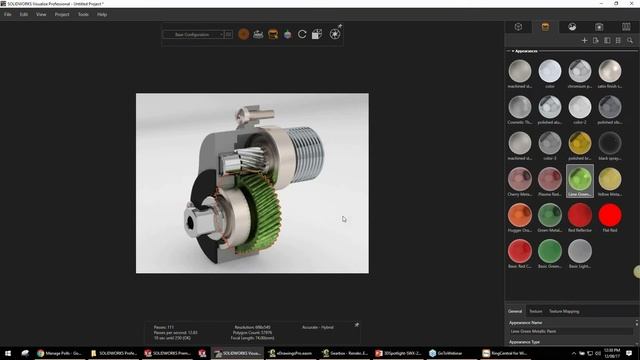The image size is (640, 360).
Task: Click the split panel view icon
Action: (x=607, y=40)
